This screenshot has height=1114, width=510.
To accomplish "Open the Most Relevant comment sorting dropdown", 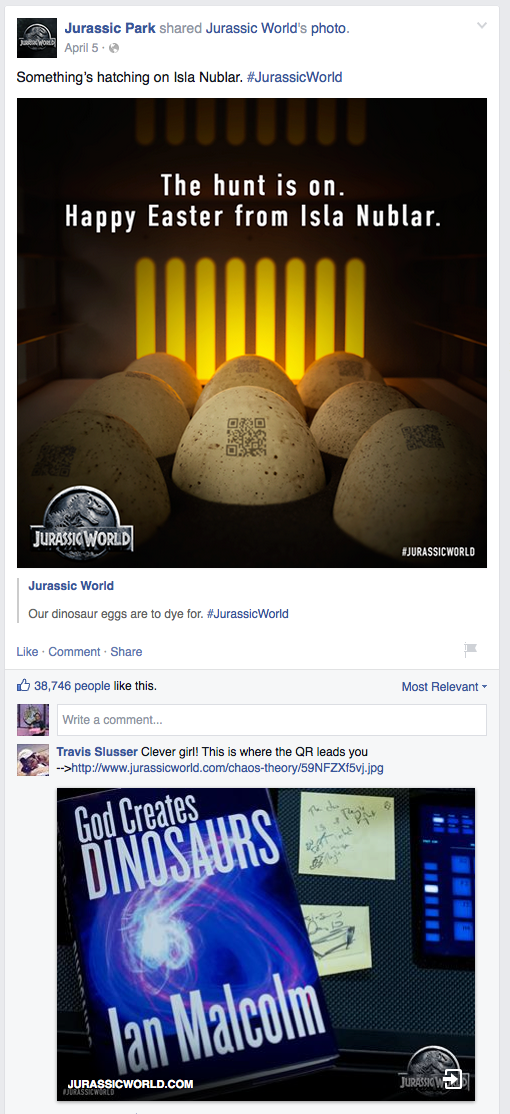I will (x=444, y=687).
